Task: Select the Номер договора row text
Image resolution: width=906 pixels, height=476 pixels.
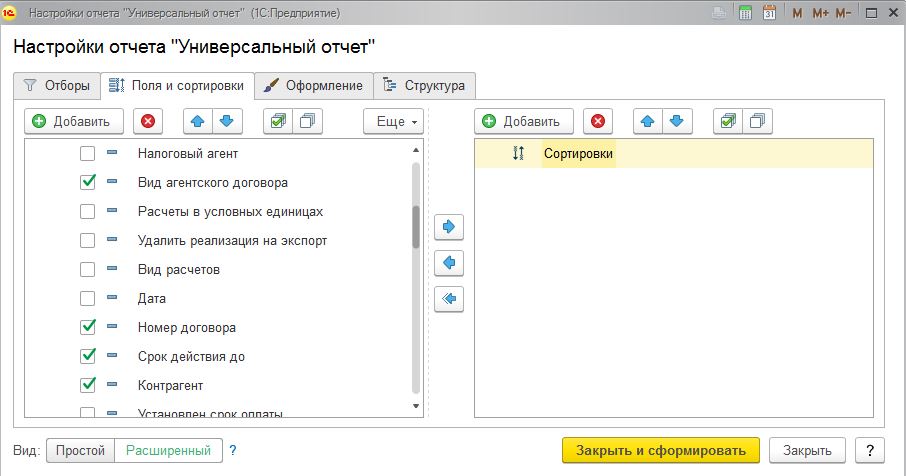Action: coord(187,328)
